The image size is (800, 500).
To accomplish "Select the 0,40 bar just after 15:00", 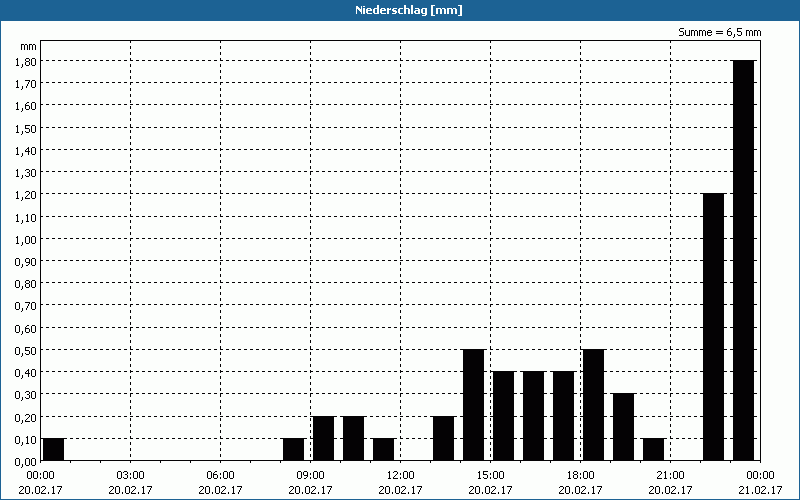I will coord(504,416).
